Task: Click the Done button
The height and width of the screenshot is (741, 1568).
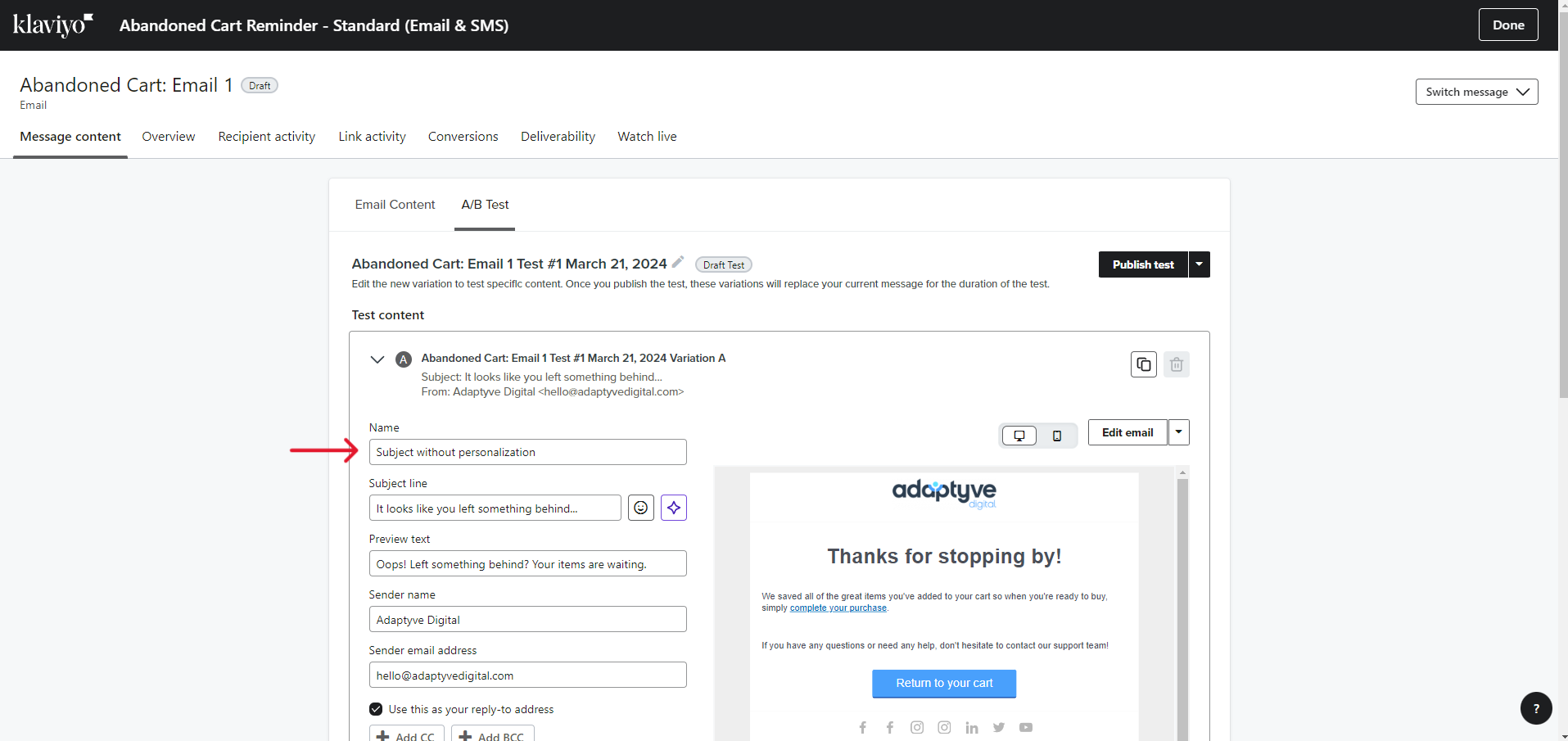Action: pyautogui.click(x=1507, y=25)
